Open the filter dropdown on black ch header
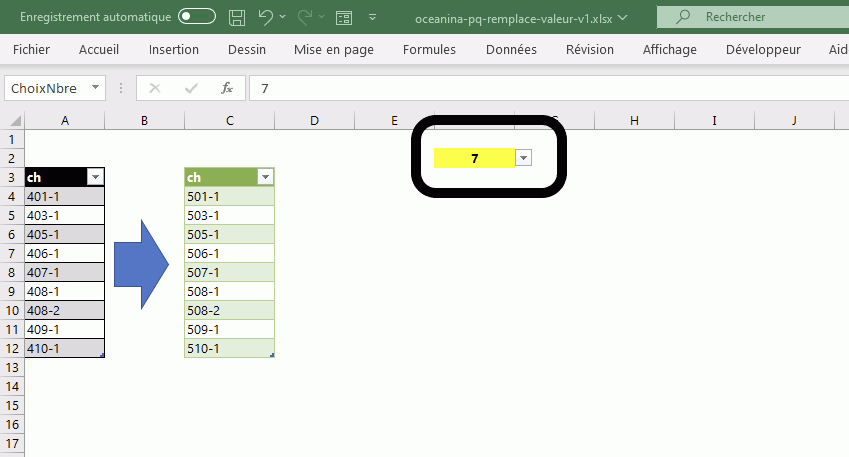 [95, 177]
